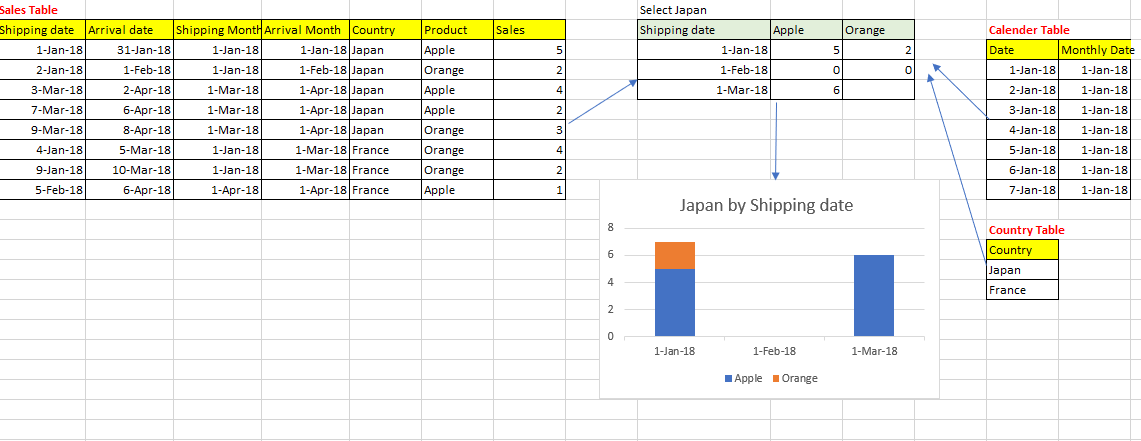This screenshot has height=441, width=1141.
Task: Click the '8-Apr-18' arrival date cell
Action: [x=130, y=130]
